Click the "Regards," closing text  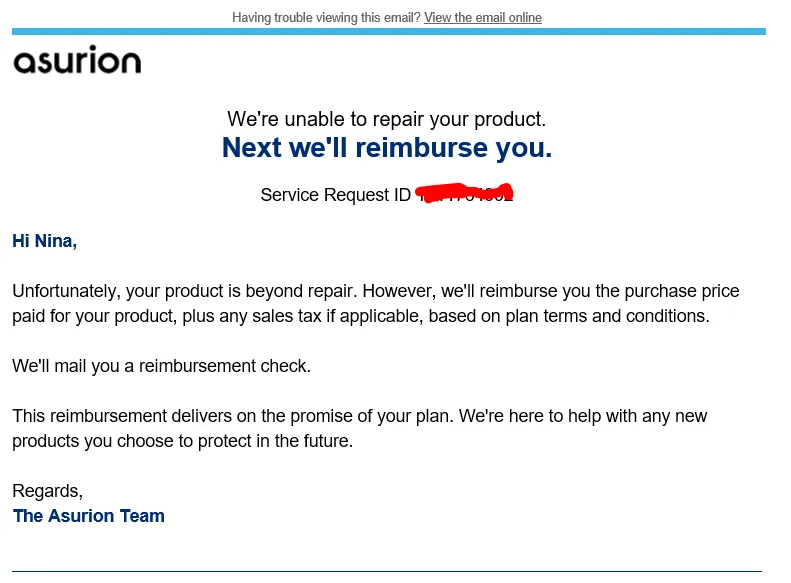tap(47, 491)
